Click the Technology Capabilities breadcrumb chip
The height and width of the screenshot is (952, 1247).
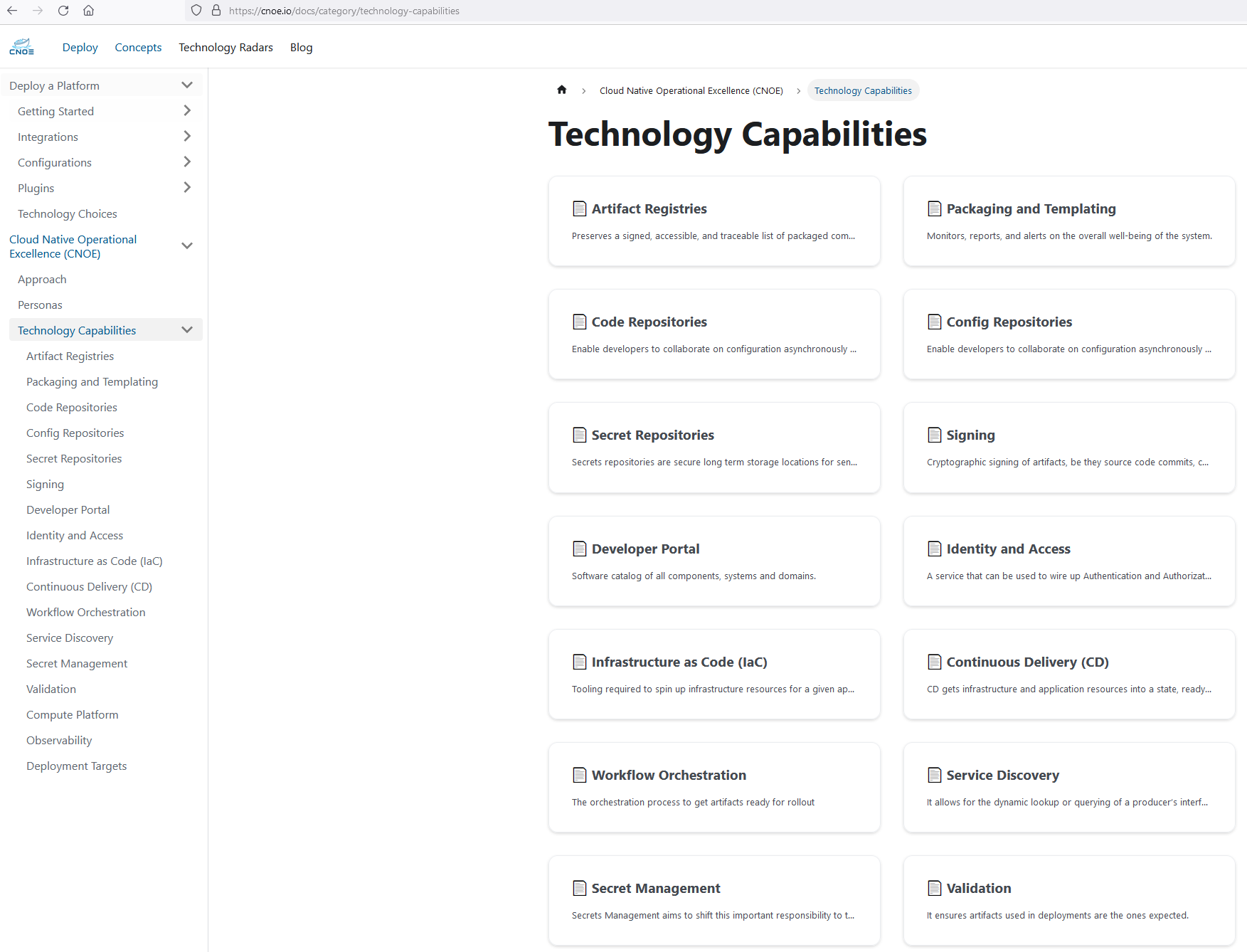pos(863,90)
